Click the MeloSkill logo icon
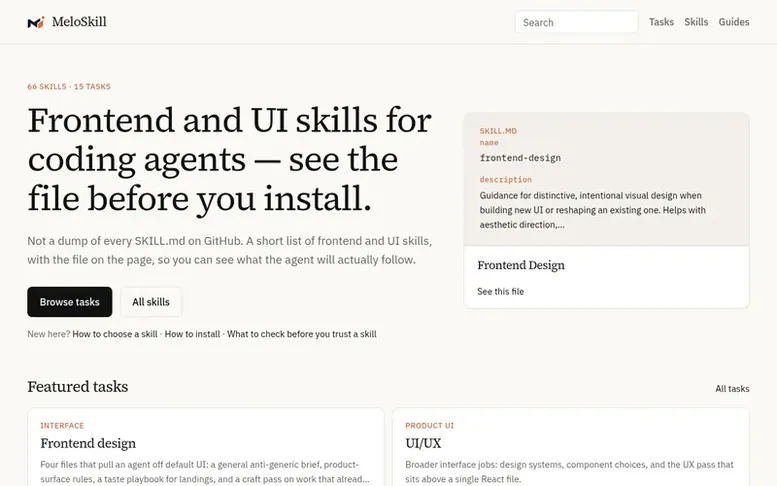 [x=36, y=22]
